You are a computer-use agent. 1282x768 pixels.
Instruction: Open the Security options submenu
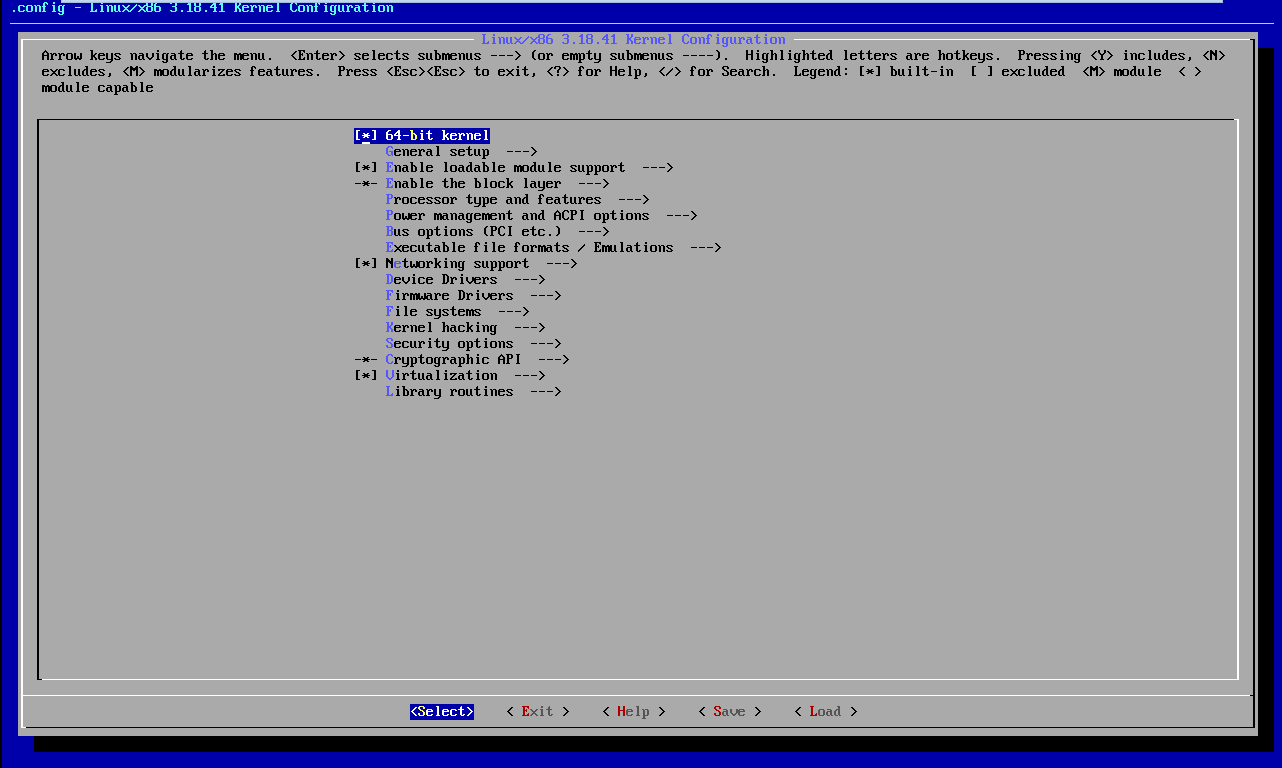(449, 344)
